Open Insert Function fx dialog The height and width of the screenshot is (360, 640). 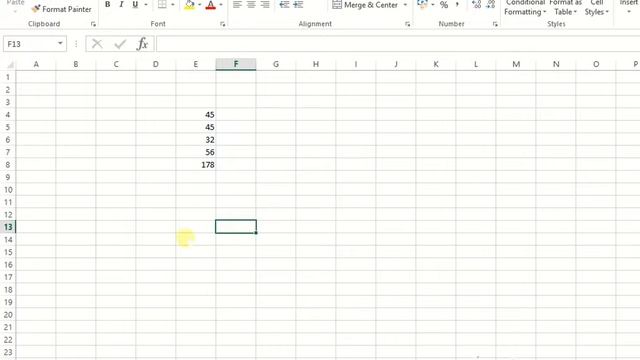[x=142, y=44]
